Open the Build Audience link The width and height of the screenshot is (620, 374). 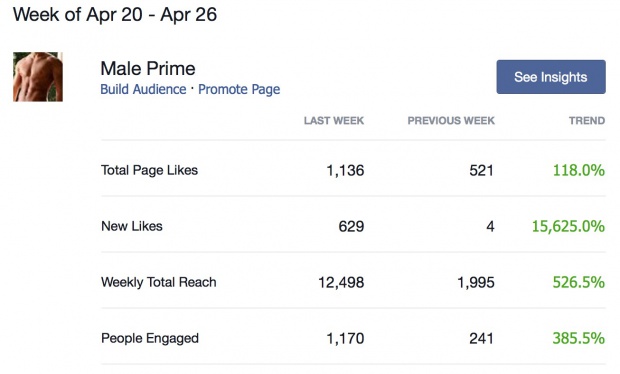143,89
